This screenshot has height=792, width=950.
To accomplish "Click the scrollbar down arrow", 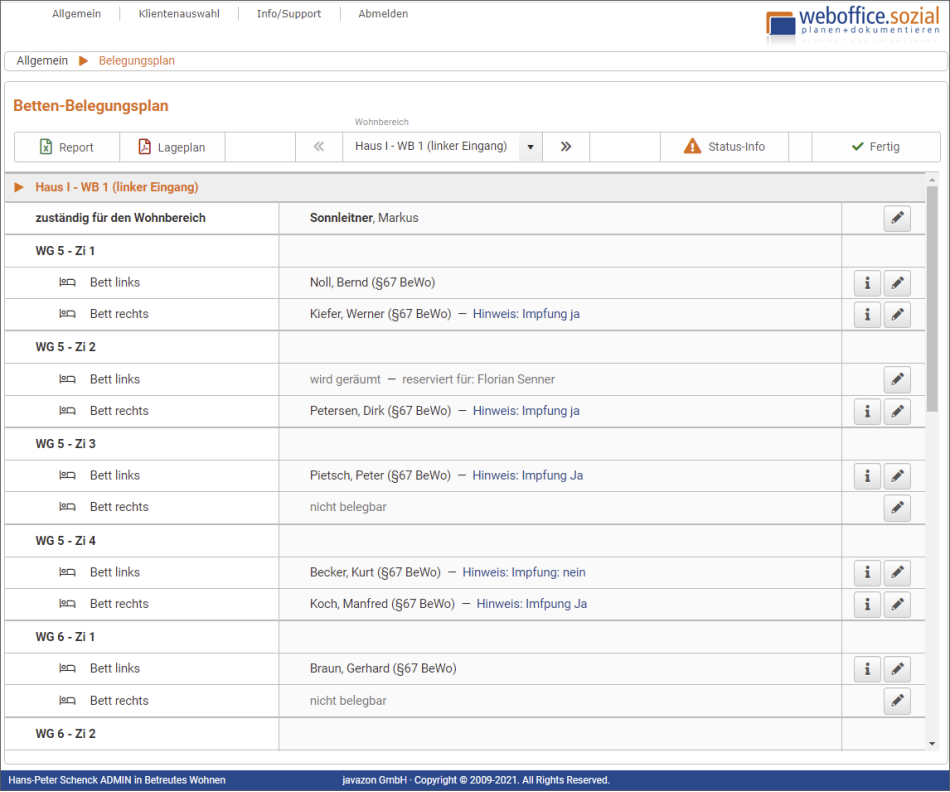I will pos(932,744).
